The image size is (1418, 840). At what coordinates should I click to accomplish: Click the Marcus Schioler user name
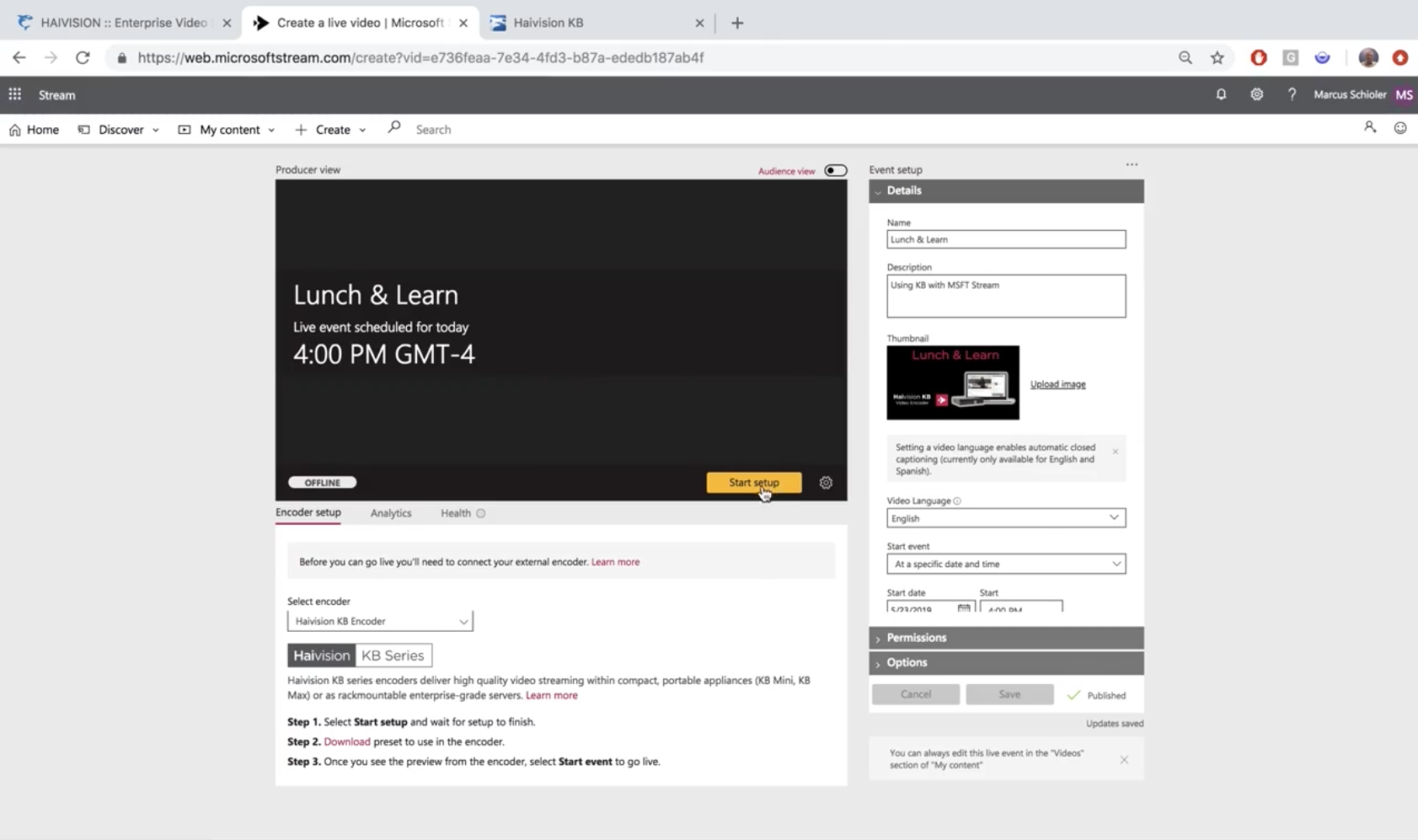pos(1350,94)
